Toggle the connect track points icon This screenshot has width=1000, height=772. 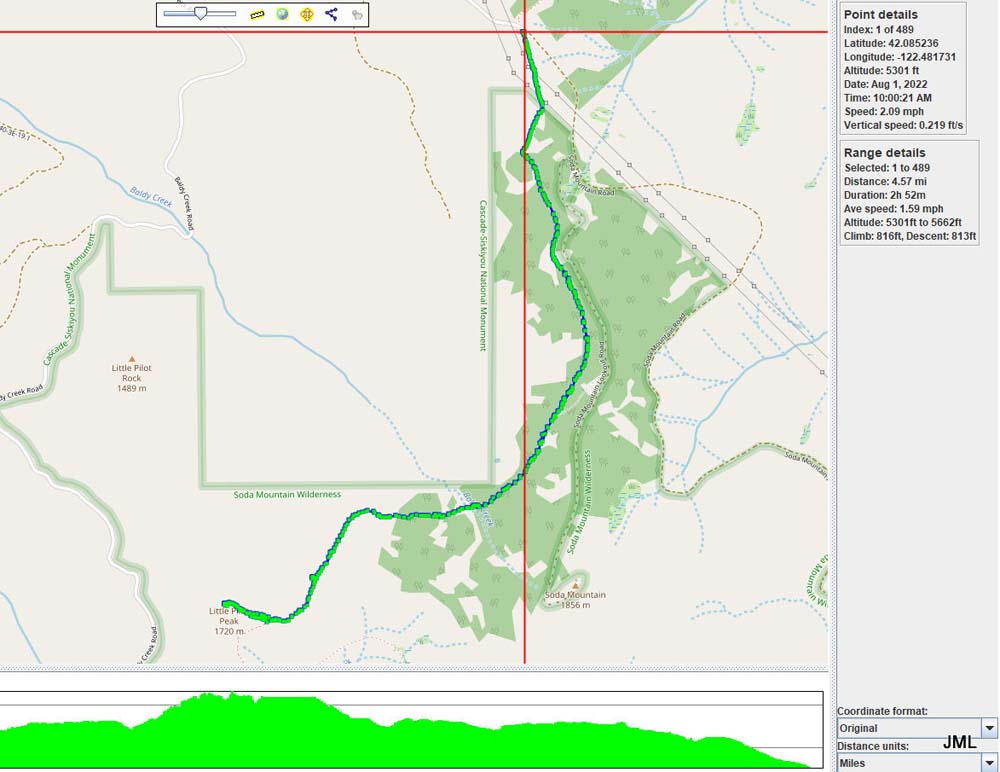point(332,15)
